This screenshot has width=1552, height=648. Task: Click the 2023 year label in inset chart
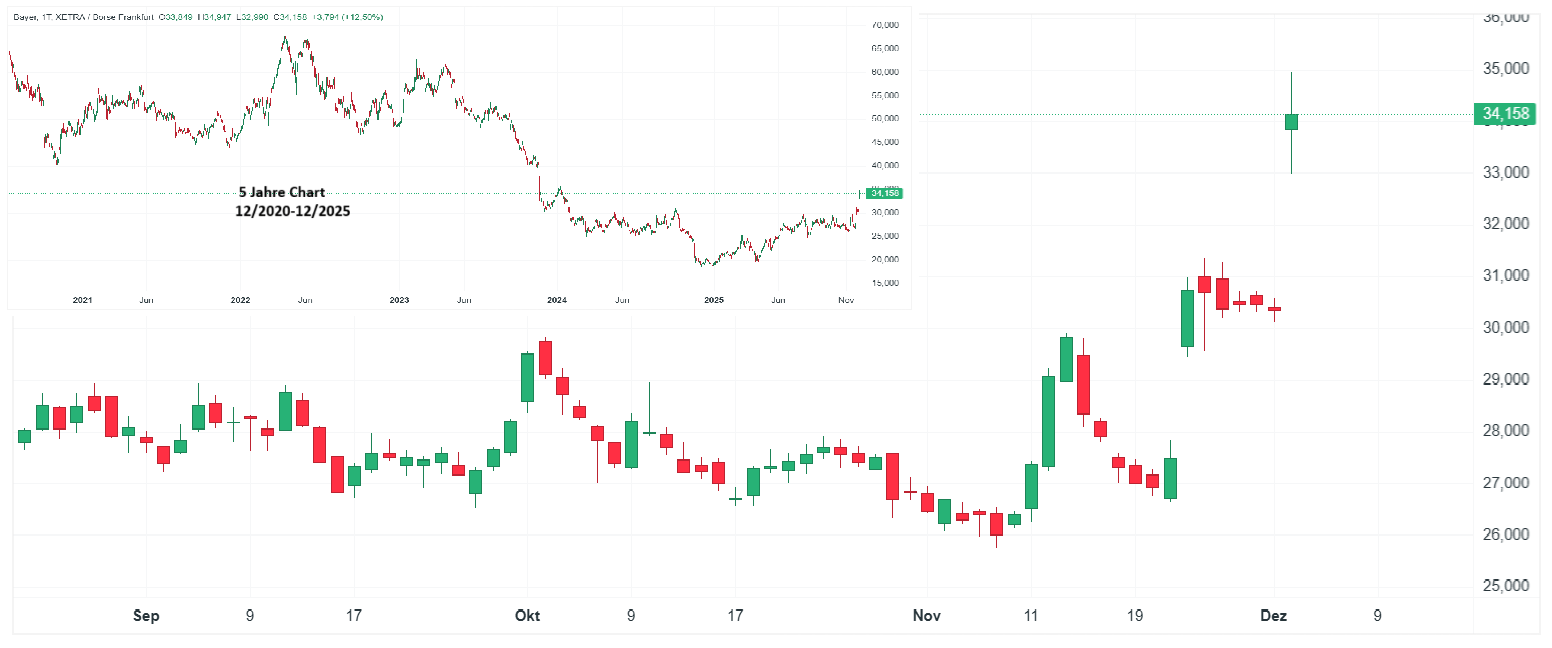tap(399, 300)
